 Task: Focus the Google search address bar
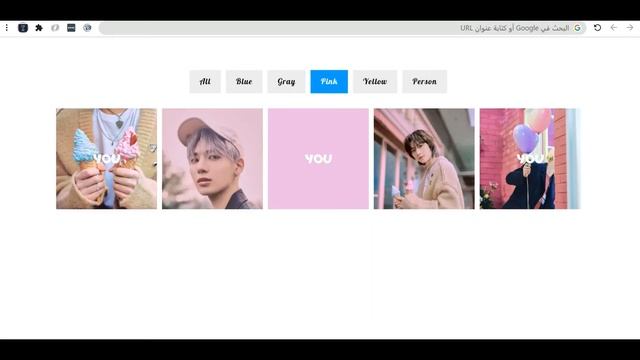[x=343, y=28]
